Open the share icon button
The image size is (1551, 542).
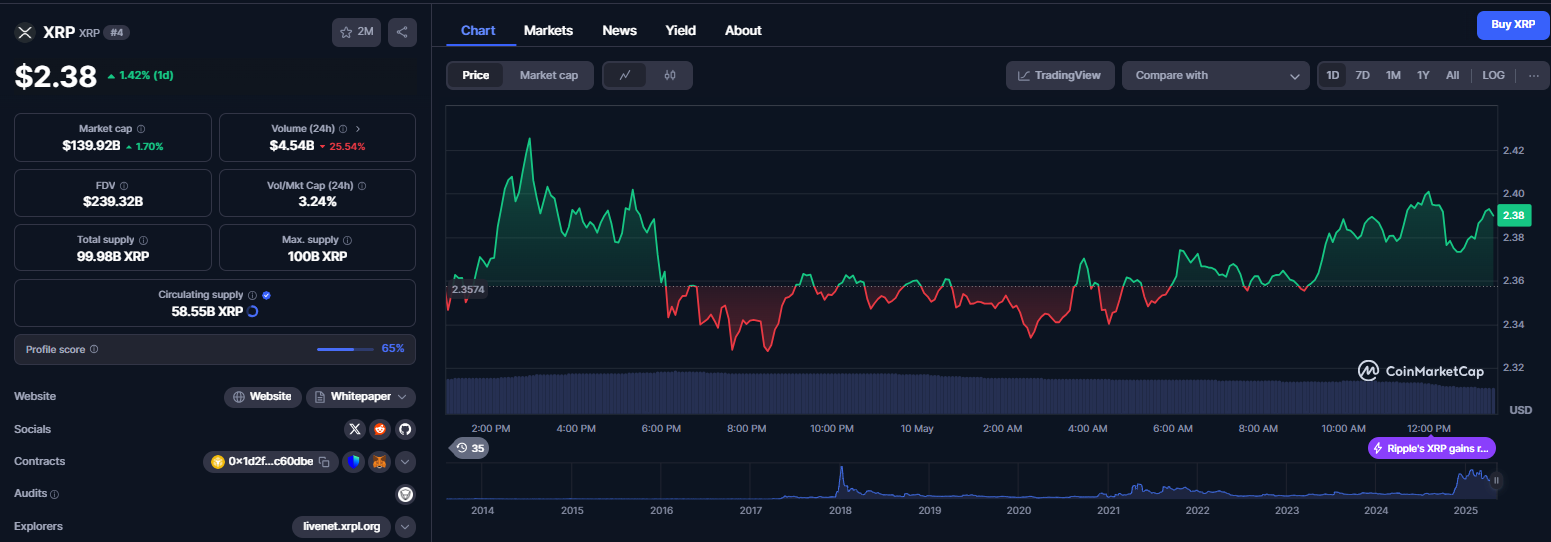point(402,32)
